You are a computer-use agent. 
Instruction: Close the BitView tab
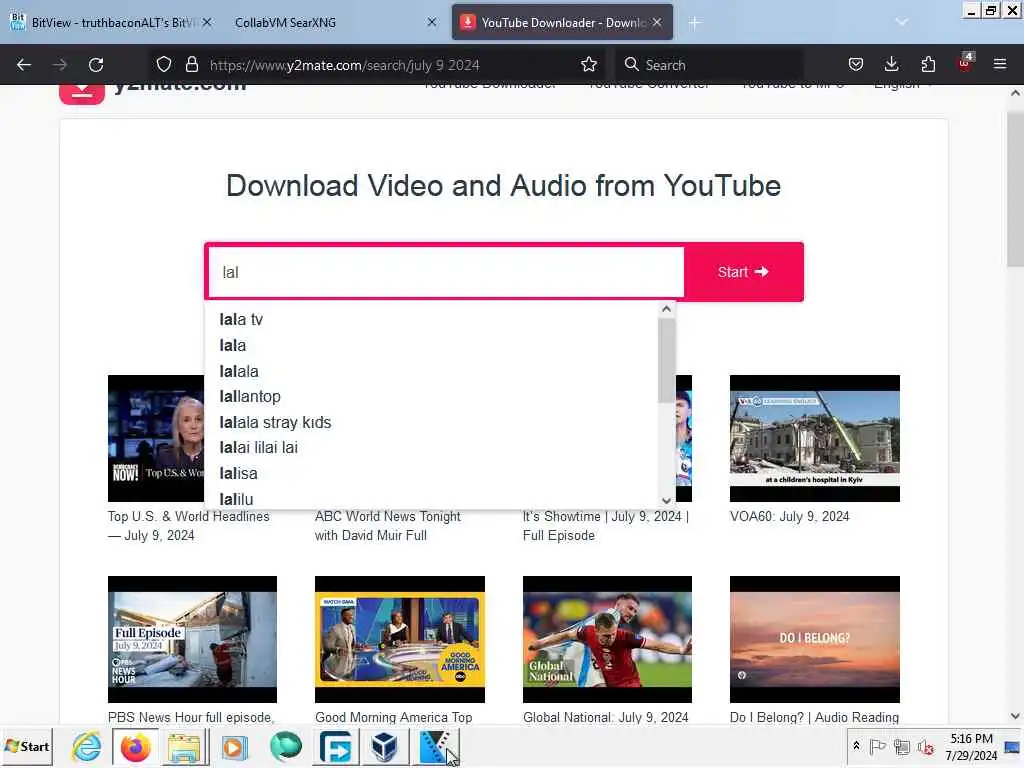coord(207,22)
